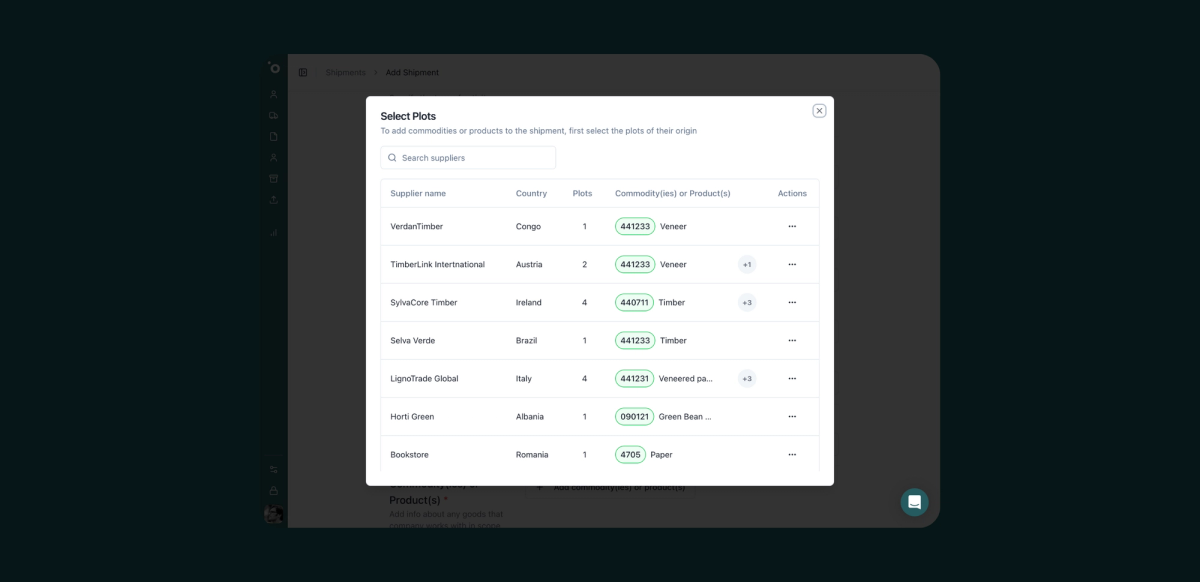The width and height of the screenshot is (1200, 582).
Task: Select LignoTrade Global supplier name
Action: pyautogui.click(x=424, y=378)
